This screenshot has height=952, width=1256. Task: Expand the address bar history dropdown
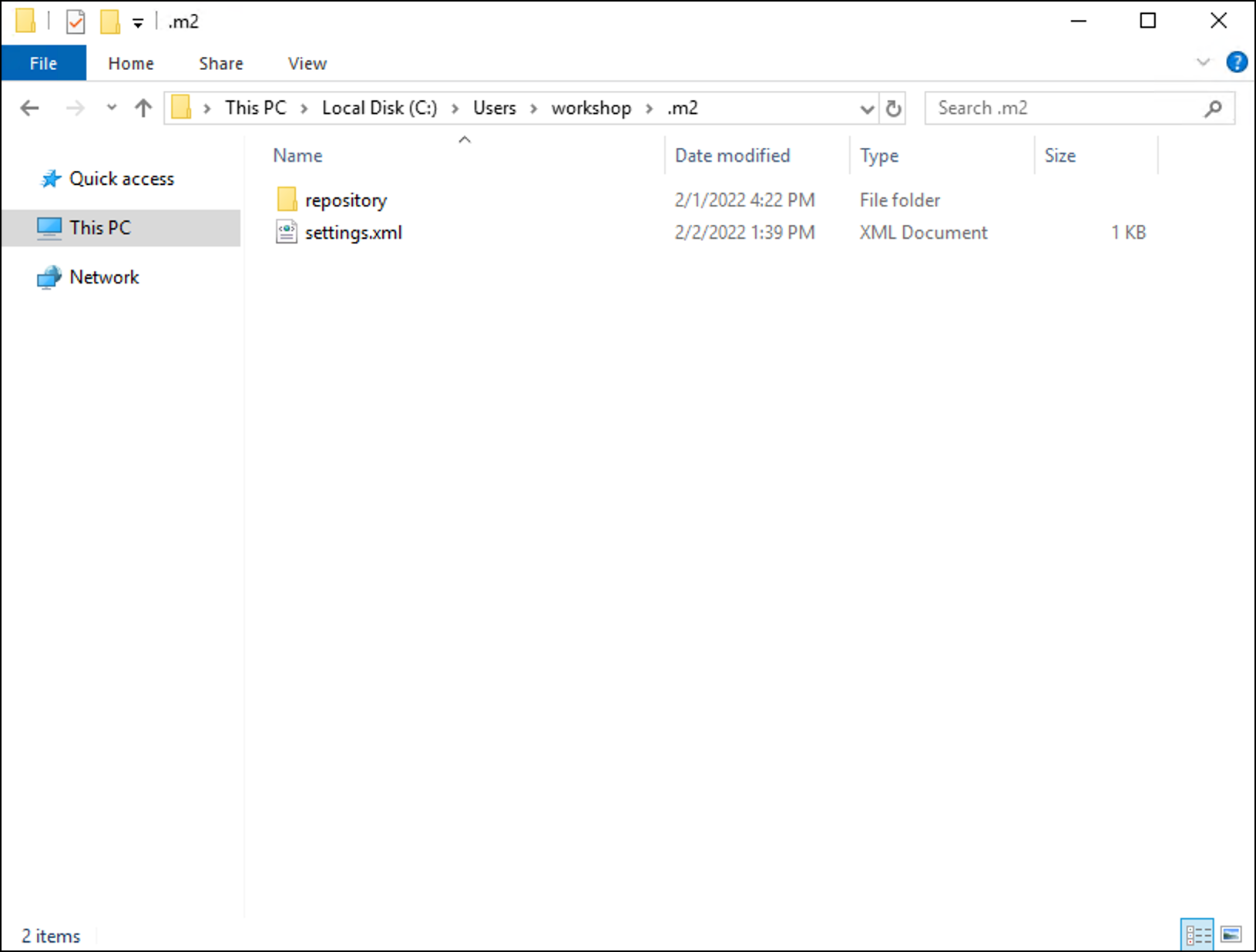(867, 109)
